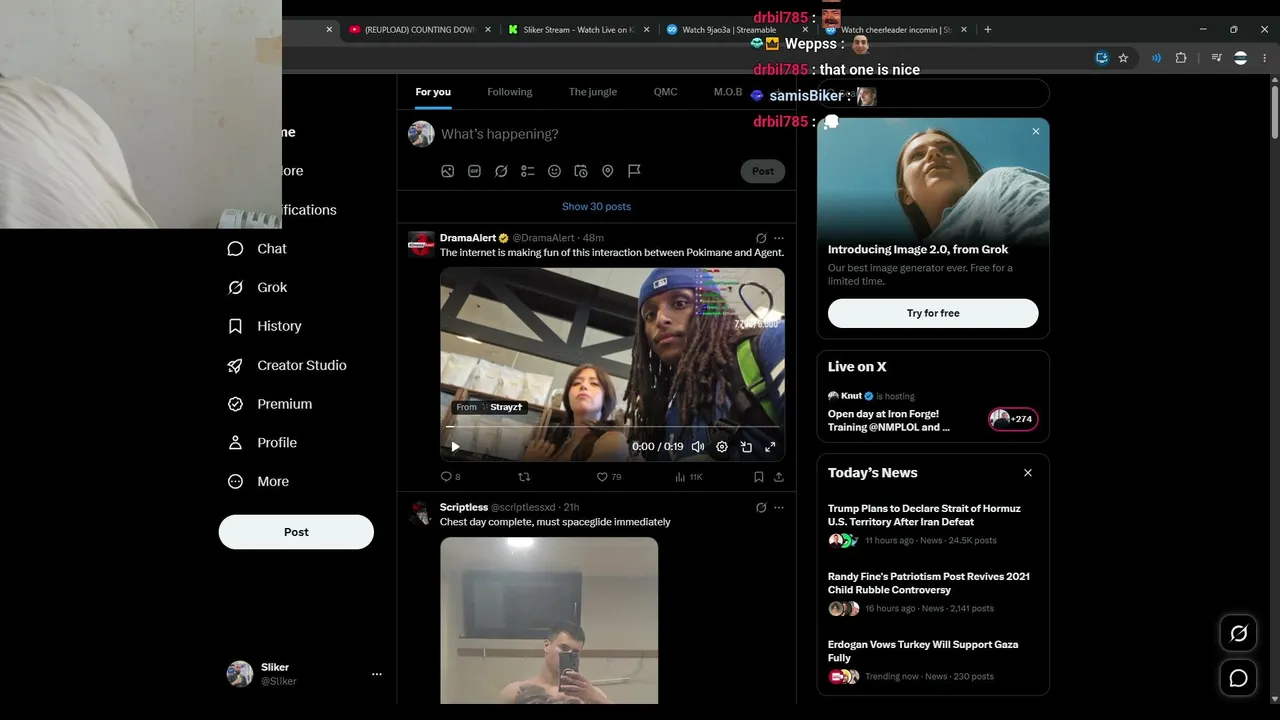Add media image icon in compose box
The width and height of the screenshot is (1280, 720).
pos(448,171)
